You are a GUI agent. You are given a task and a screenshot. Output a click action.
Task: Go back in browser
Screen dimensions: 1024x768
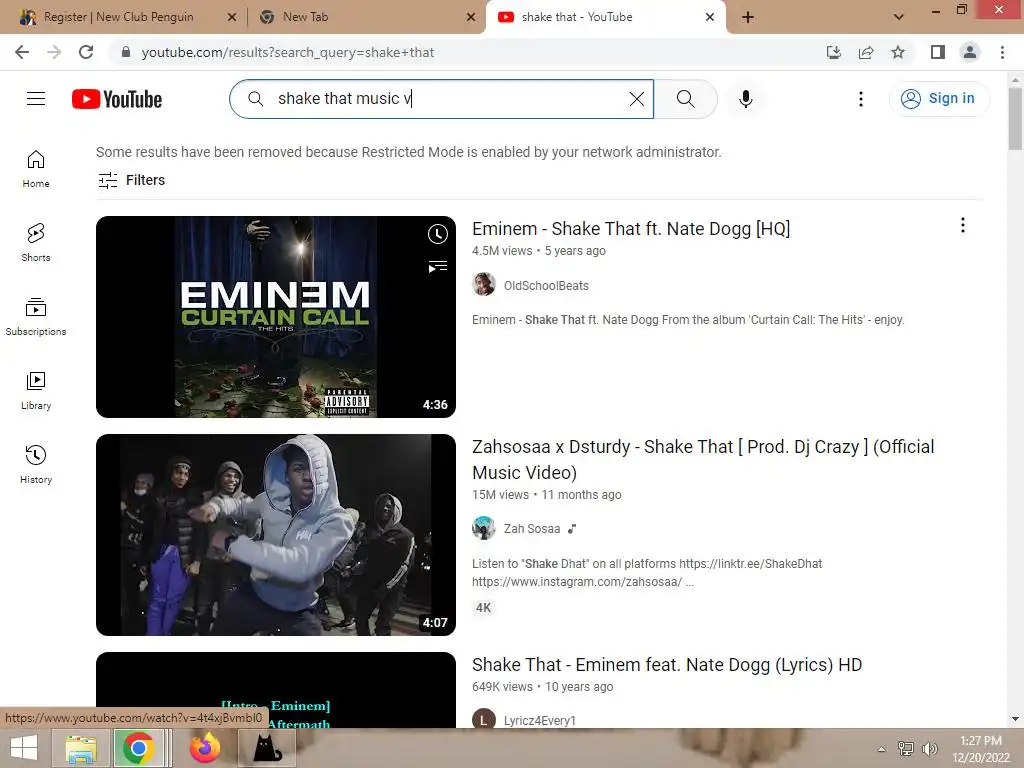pos(22,52)
